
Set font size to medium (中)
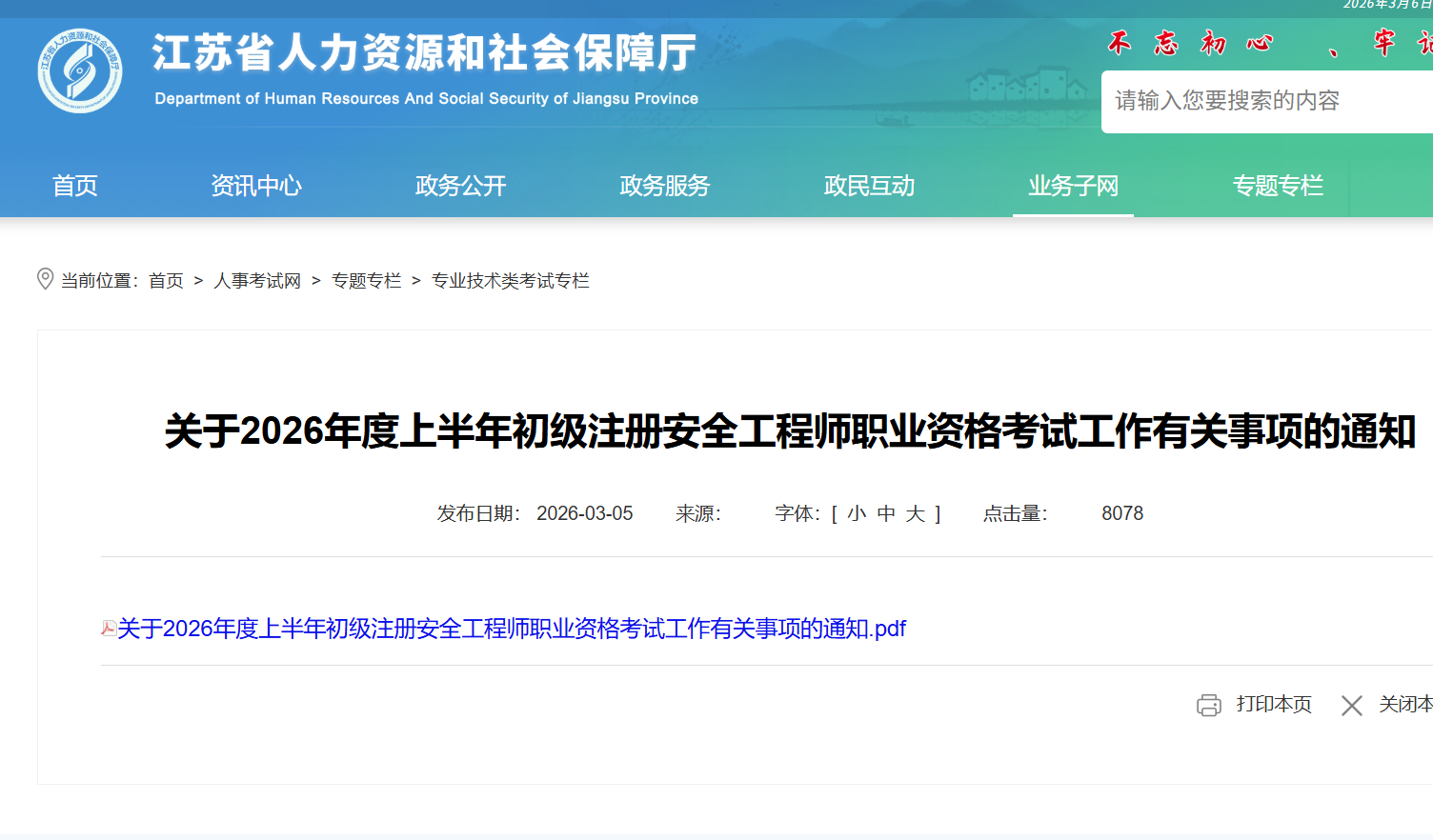pyautogui.click(x=886, y=513)
